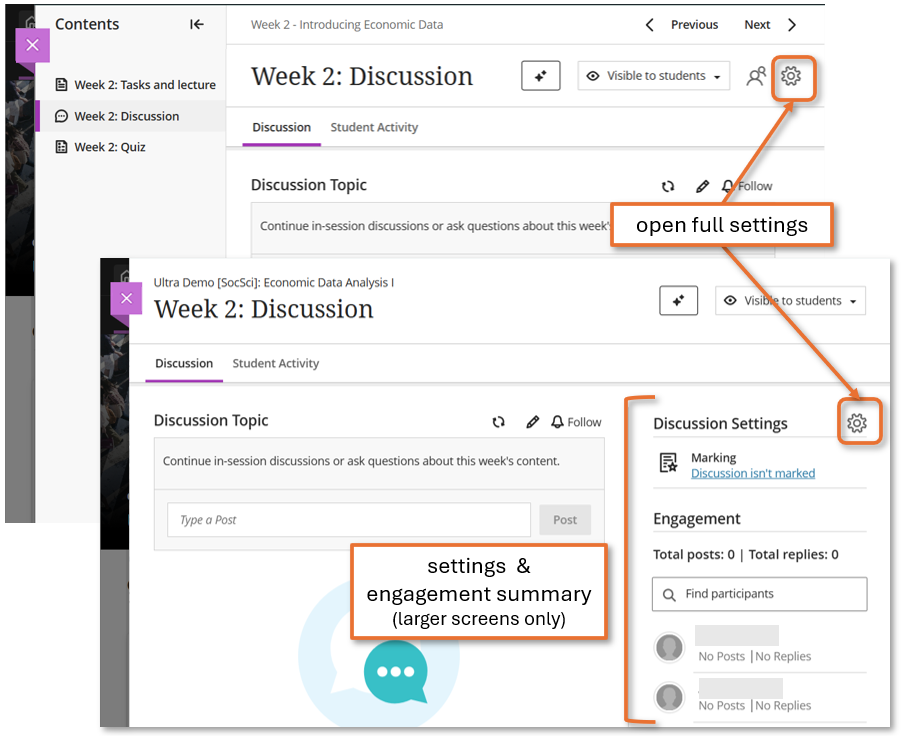Open settings gear in top header
This screenshot has height=736, width=903.
pos(790,76)
